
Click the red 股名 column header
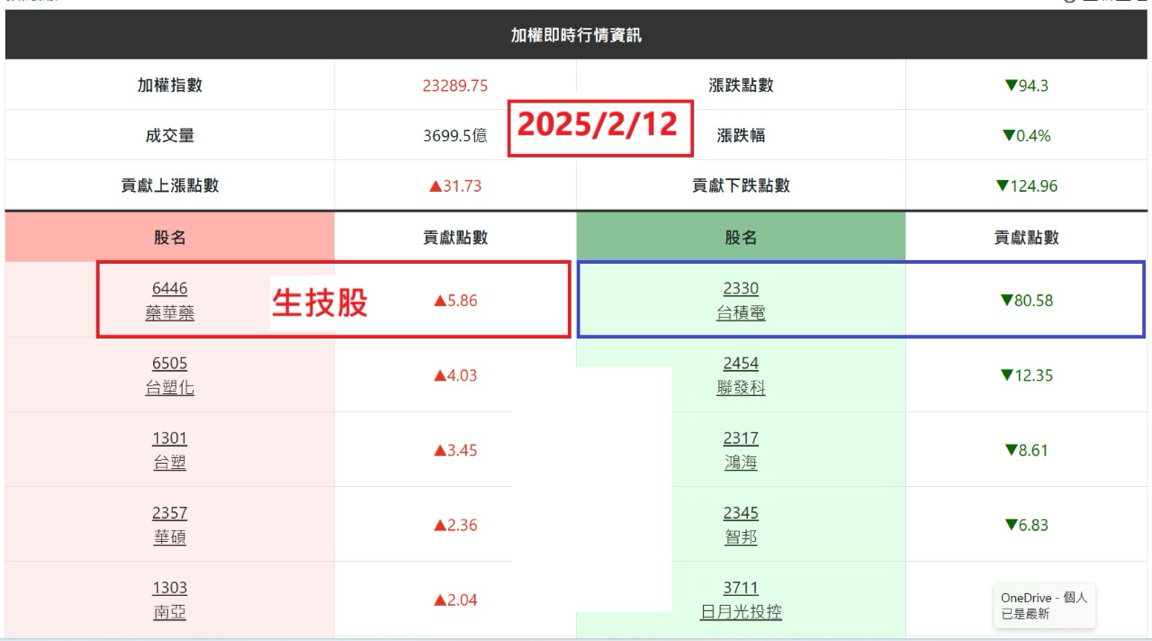click(x=170, y=237)
